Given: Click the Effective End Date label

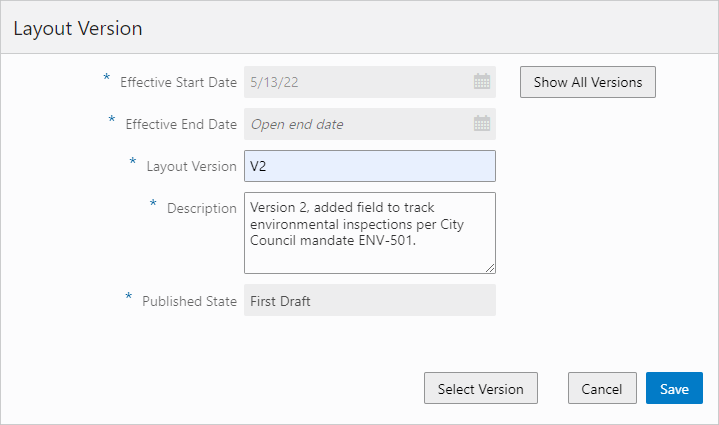Looking at the screenshot, I should [181, 124].
